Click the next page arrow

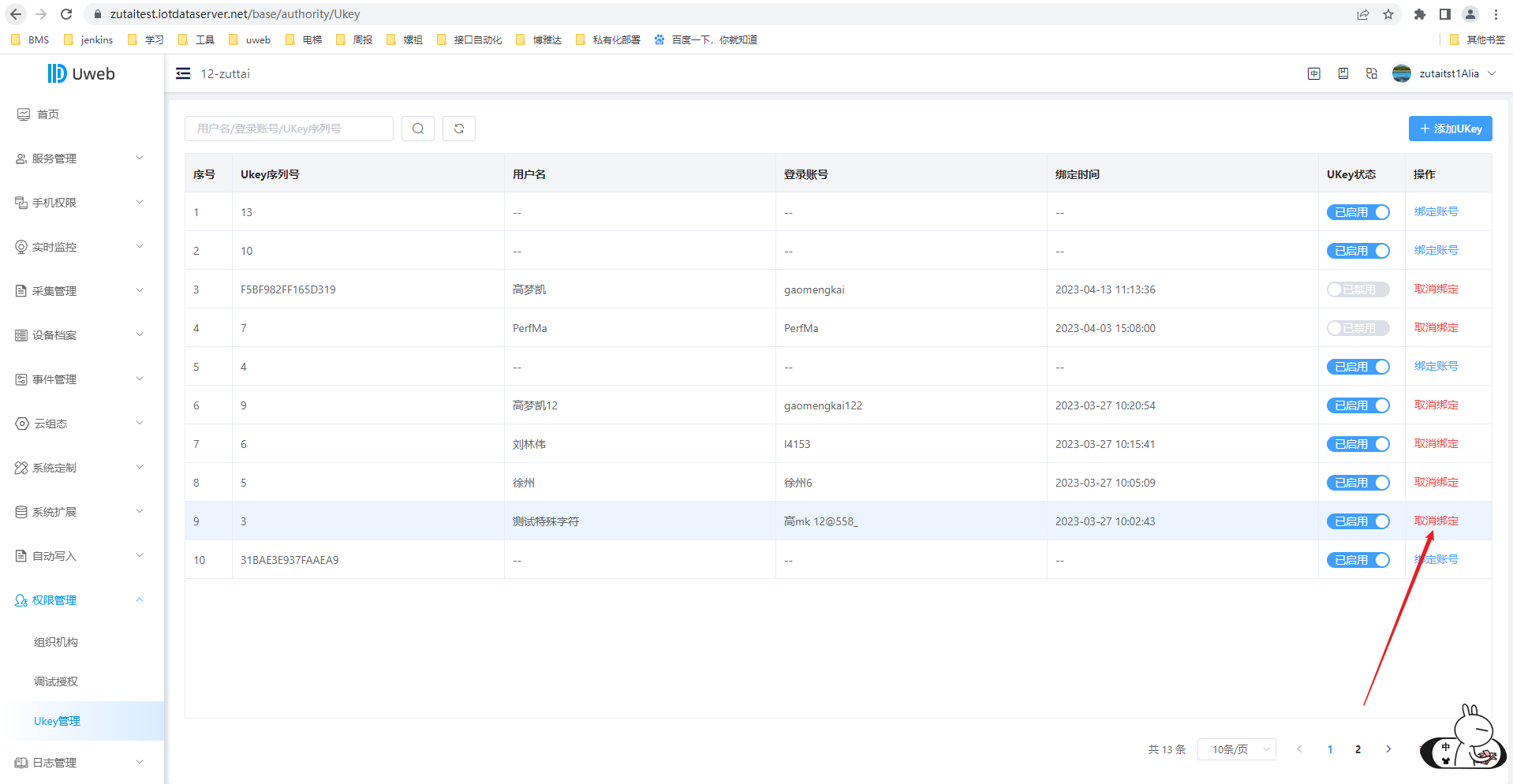(1388, 749)
